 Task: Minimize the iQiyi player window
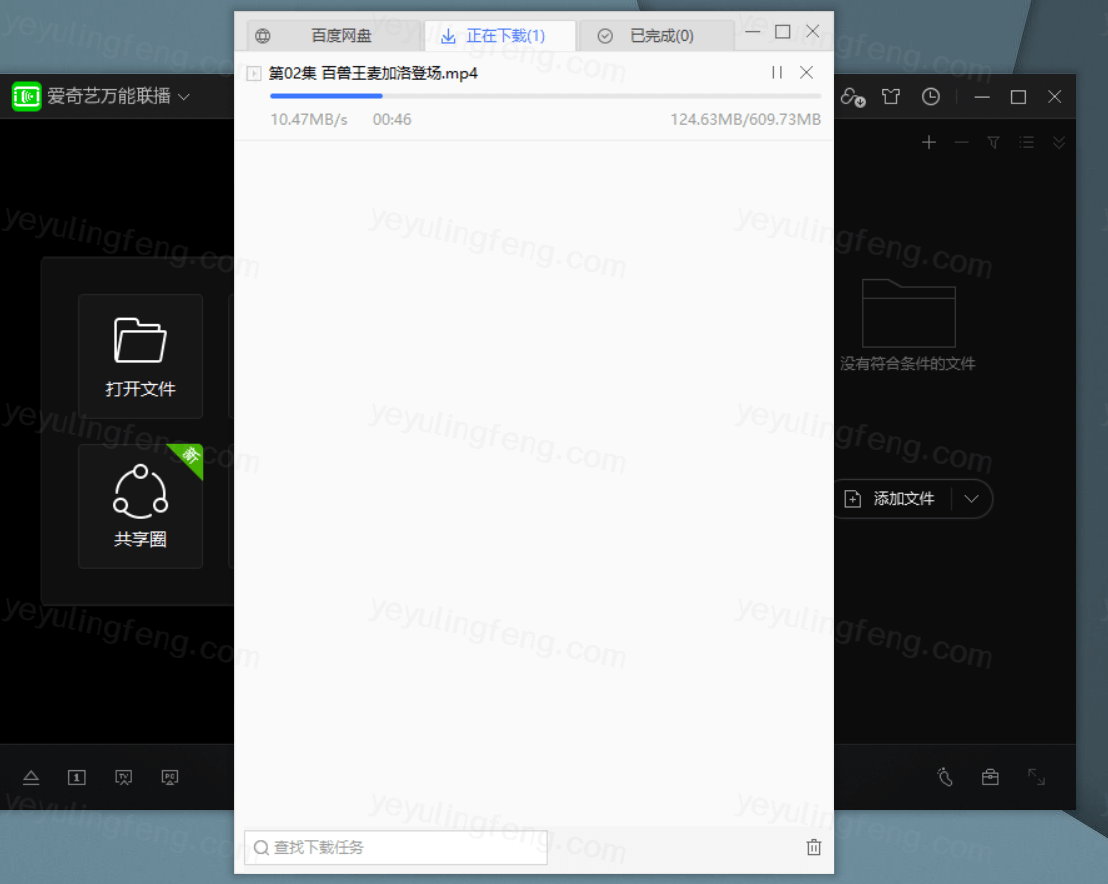(x=982, y=97)
